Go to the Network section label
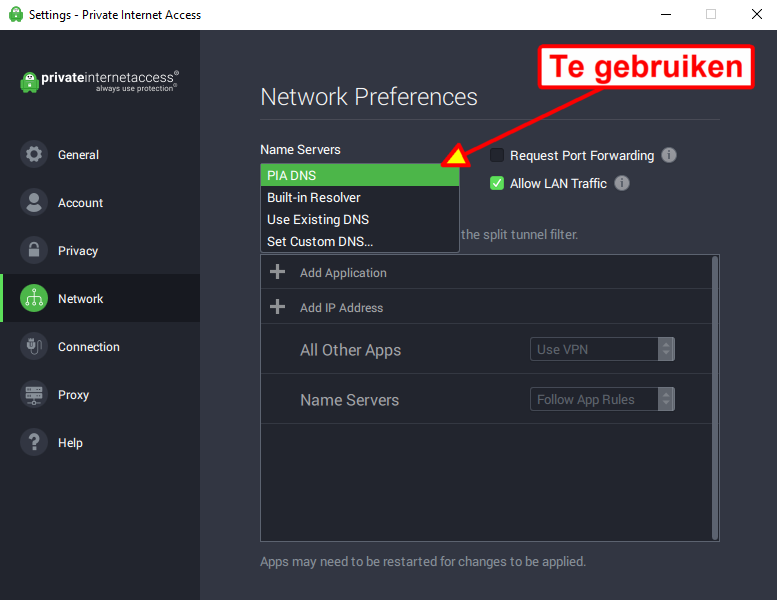This screenshot has height=600, width=777. point(80,299)
